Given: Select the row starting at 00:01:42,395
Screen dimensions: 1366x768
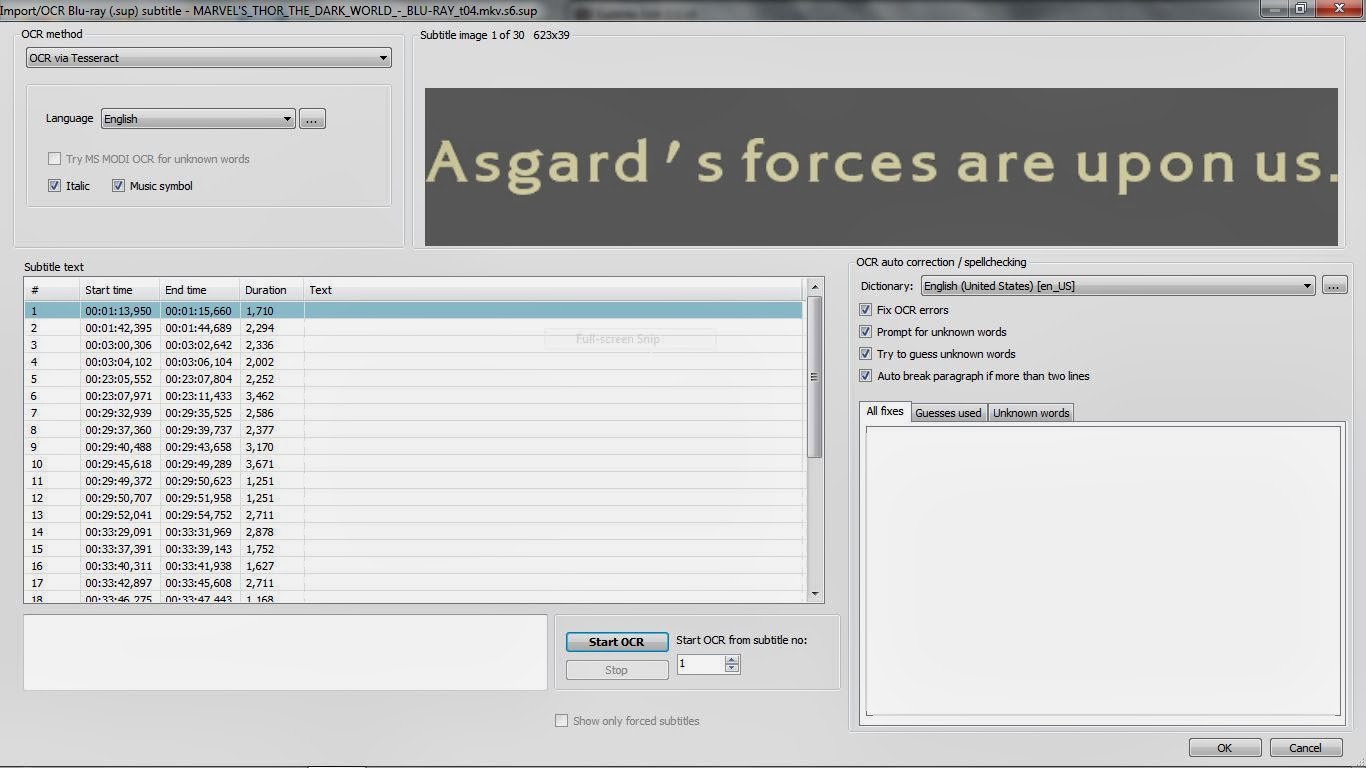Looking at the screenshot, I should click(x=413, y=328).
